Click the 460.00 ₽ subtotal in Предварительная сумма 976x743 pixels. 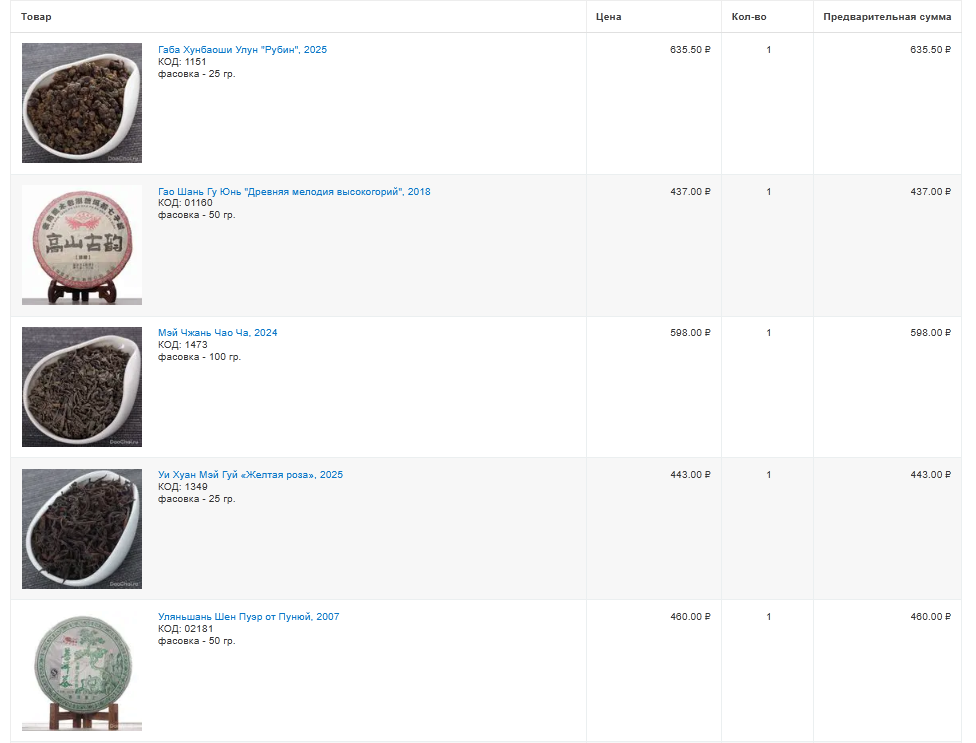[x=930, y=617]
